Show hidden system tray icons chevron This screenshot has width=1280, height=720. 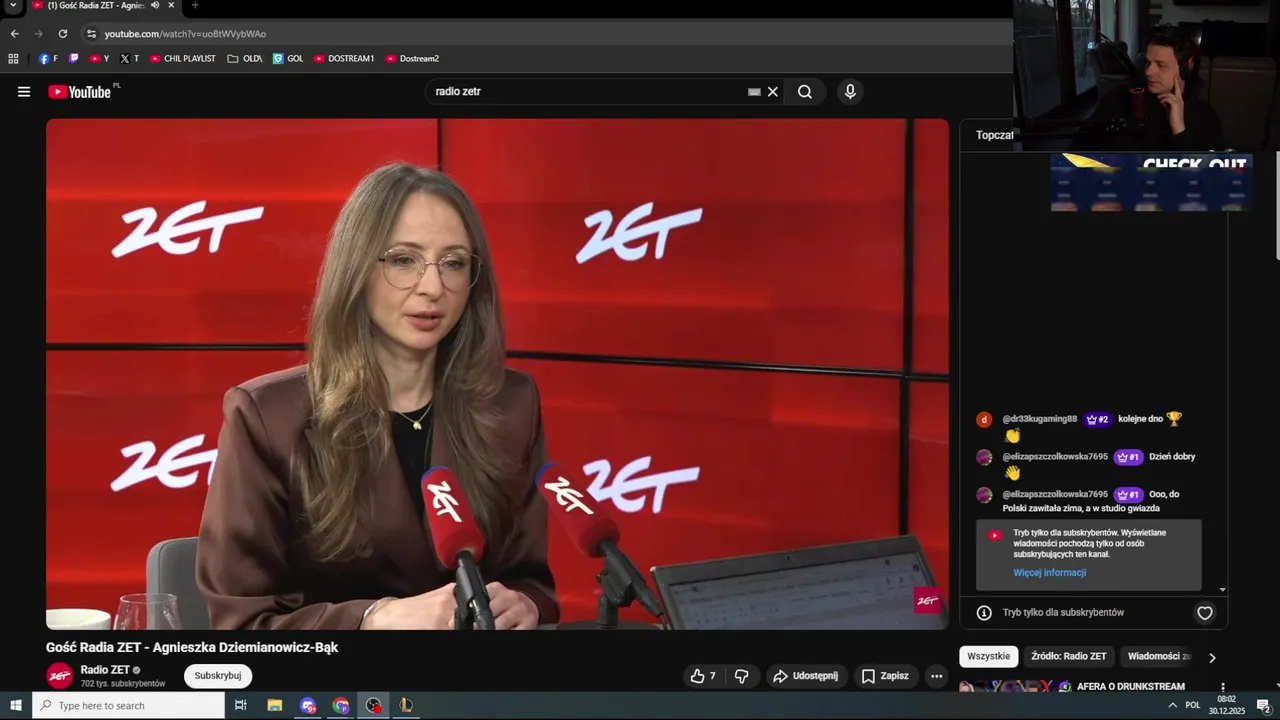pos(1172,705)
